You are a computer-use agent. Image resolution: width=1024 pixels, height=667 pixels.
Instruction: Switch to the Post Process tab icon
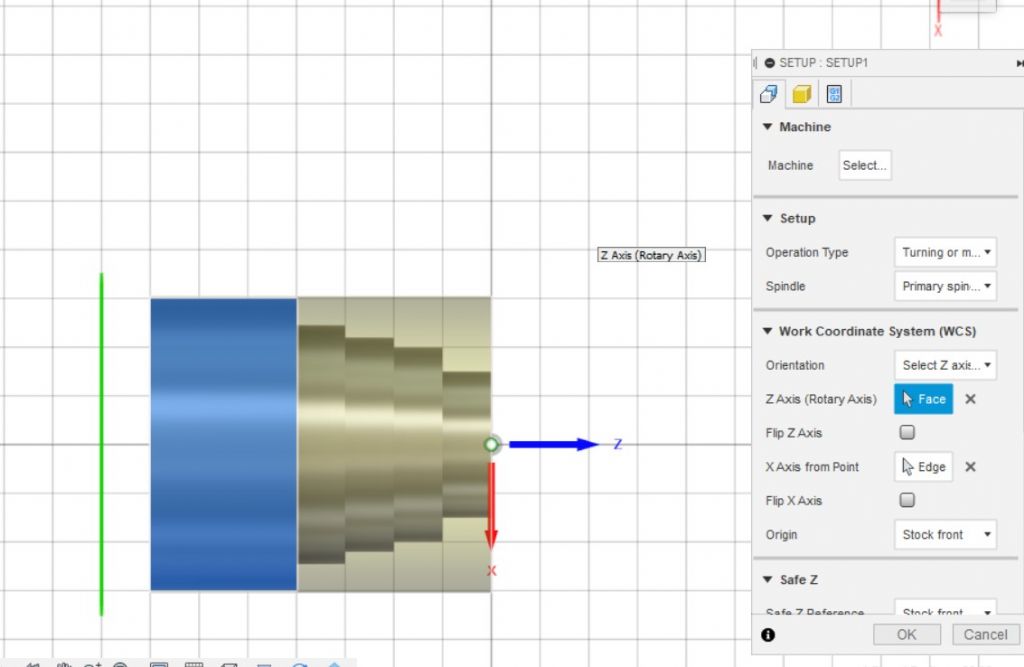(x=835, y=94)
